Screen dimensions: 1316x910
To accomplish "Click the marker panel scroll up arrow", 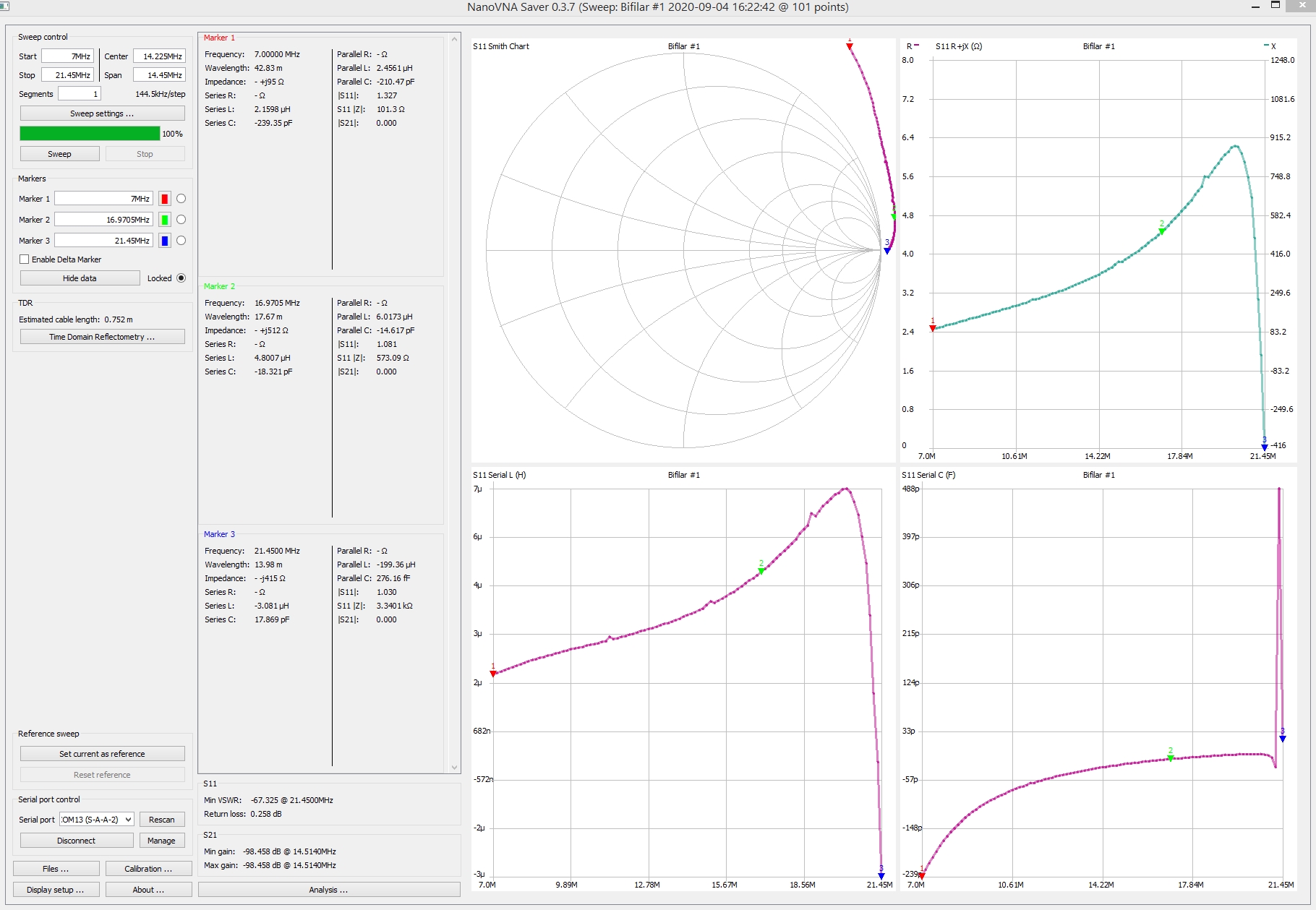I will tap(455, 39).
